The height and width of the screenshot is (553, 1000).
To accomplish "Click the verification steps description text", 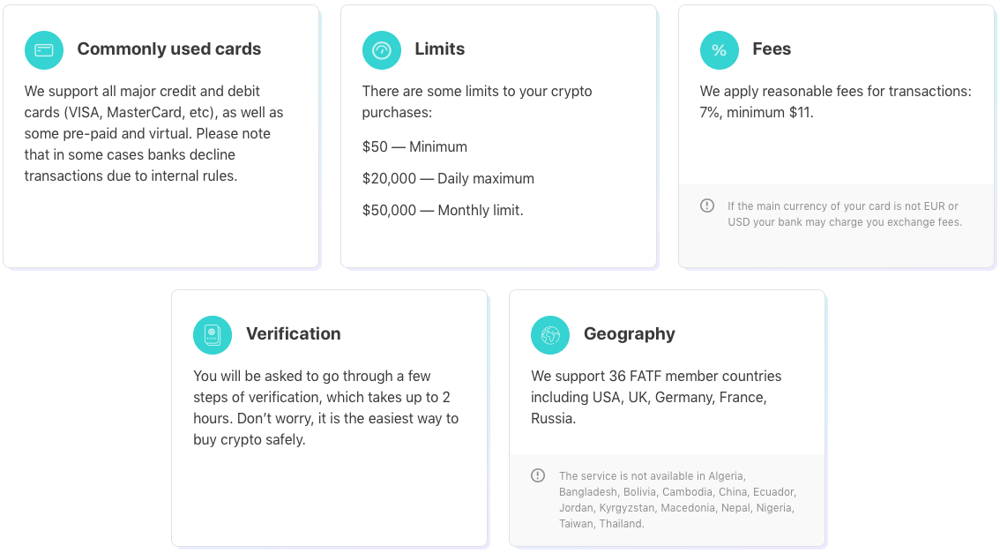I will (x=326, y=408).
